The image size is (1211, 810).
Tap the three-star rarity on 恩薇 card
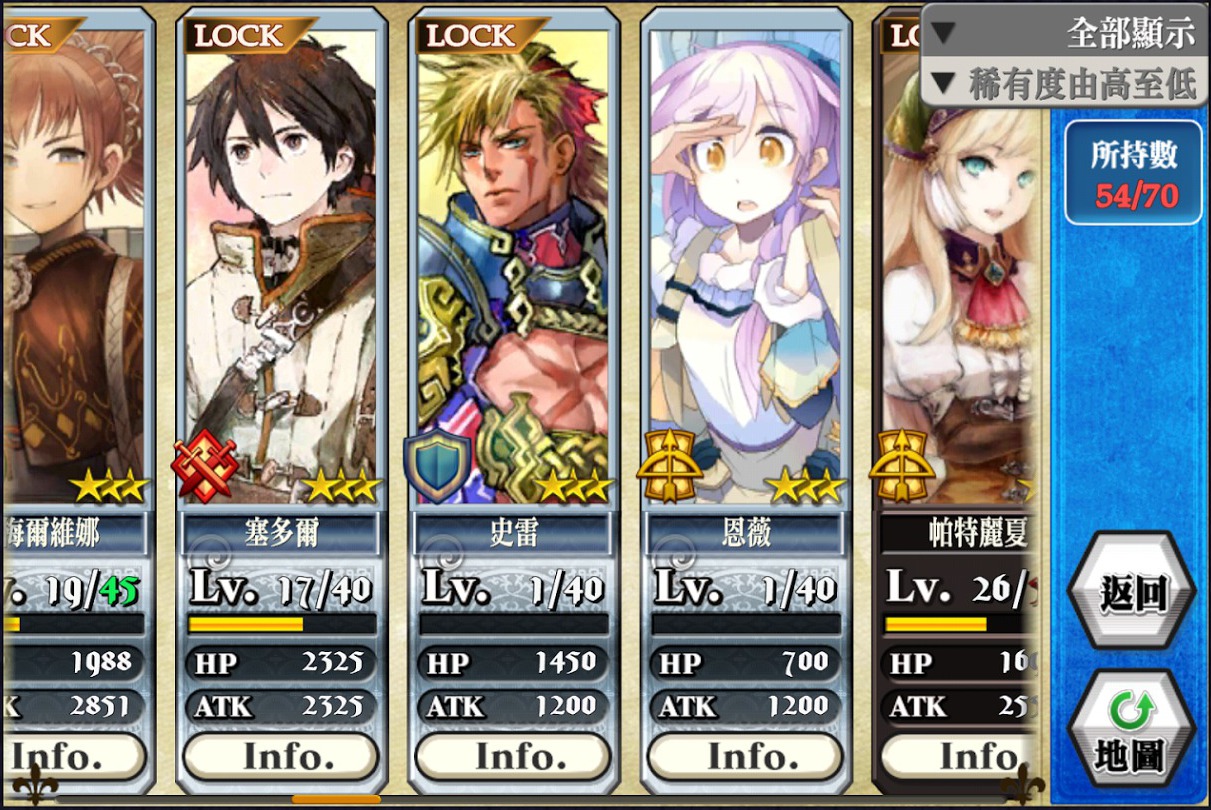pos(805,487)
